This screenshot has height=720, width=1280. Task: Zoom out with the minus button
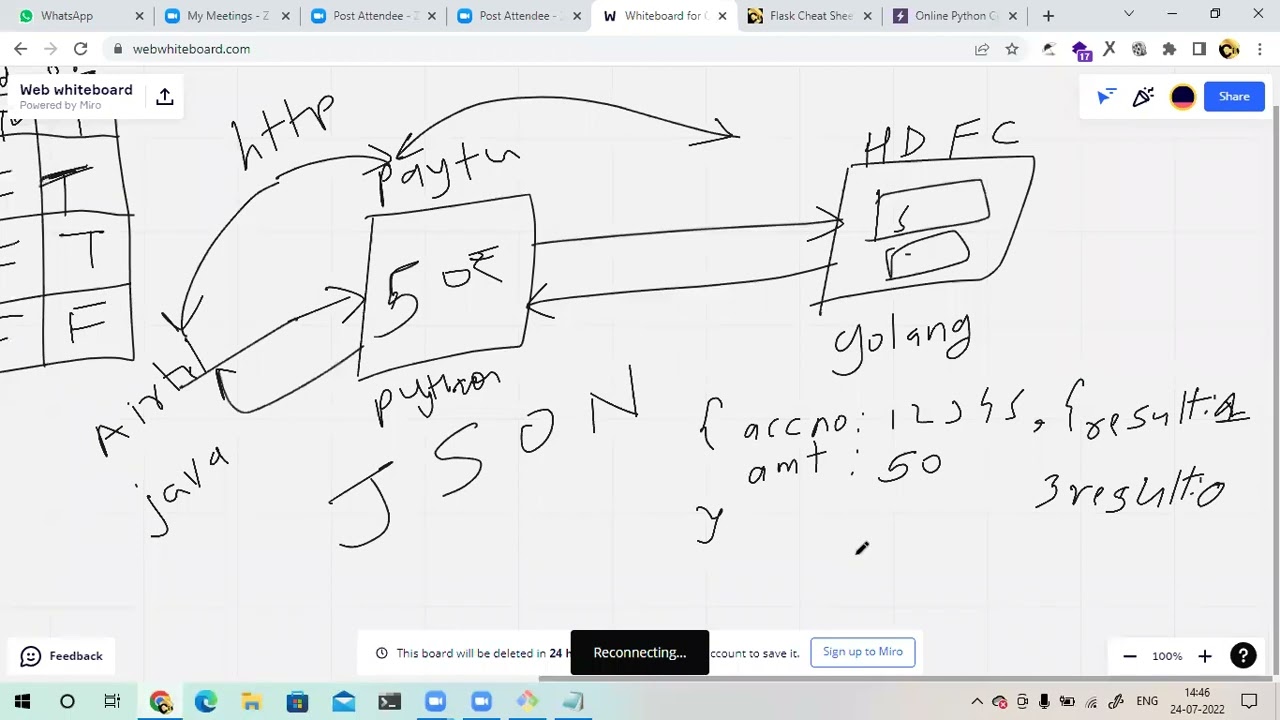(x=1129, y=656)
